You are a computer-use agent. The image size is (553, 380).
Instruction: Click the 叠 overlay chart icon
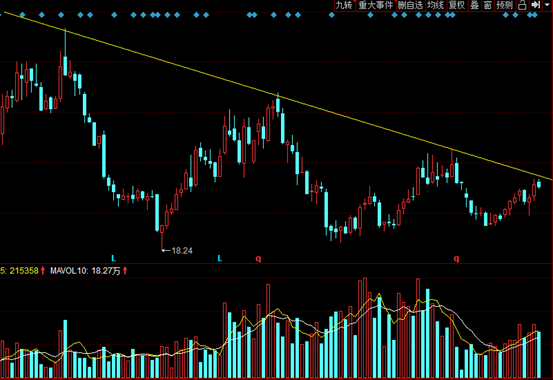[475, 5]
